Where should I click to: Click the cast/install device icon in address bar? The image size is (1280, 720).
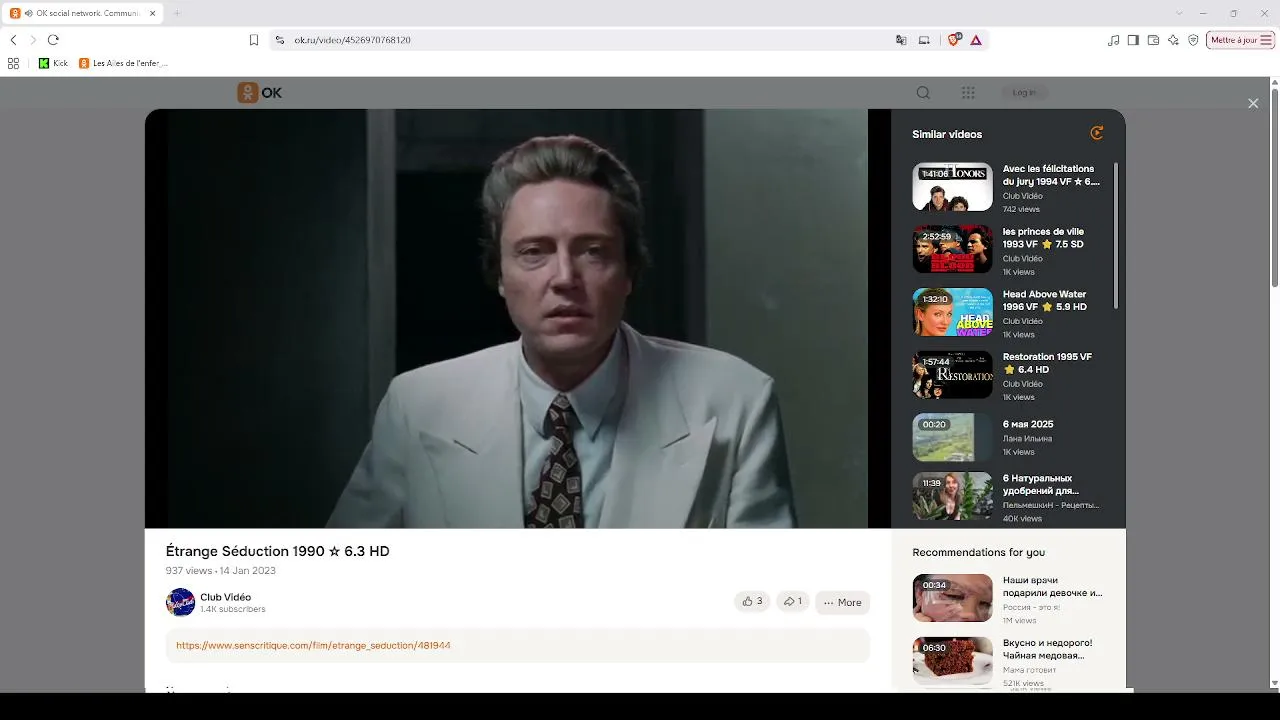(924, 40)
